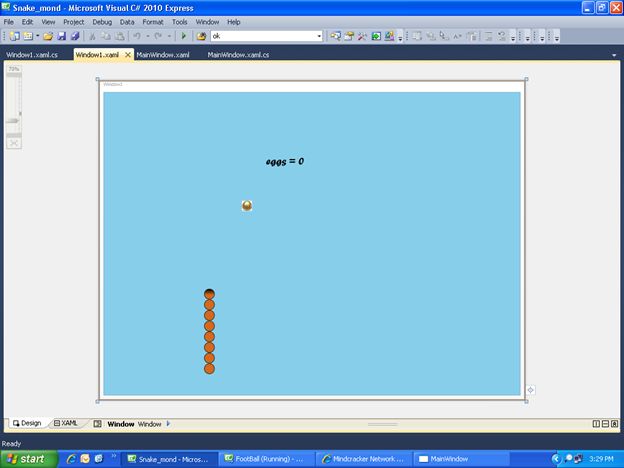This screenshot has width=624, height=468.
Task: Click inside the find box containing 'ok'
Action: 263,36
